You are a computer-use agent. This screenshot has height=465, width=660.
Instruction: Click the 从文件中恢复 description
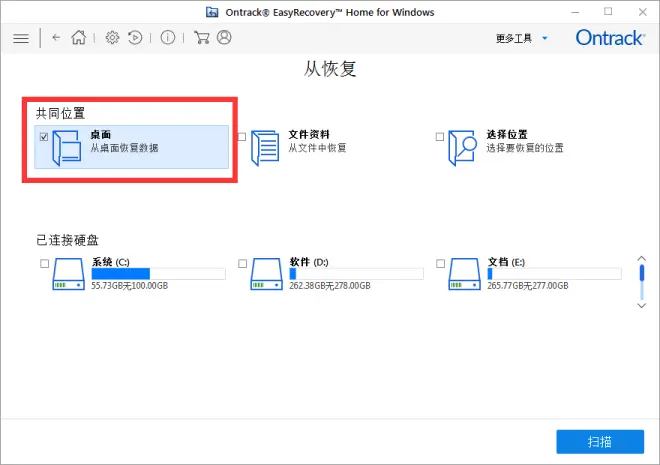coord(317,148)
